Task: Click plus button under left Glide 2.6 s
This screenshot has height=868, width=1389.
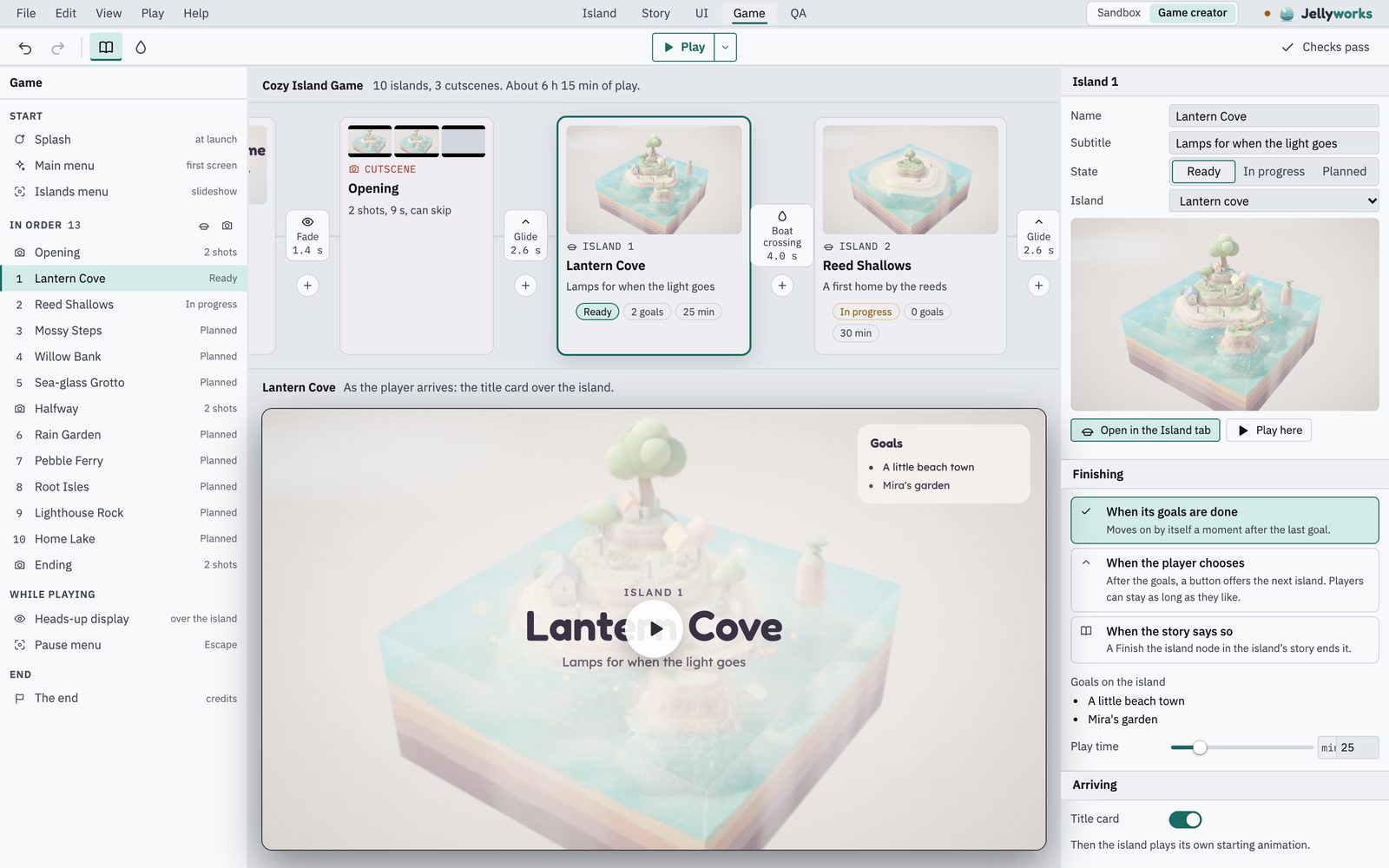Action: click(525, 286)
